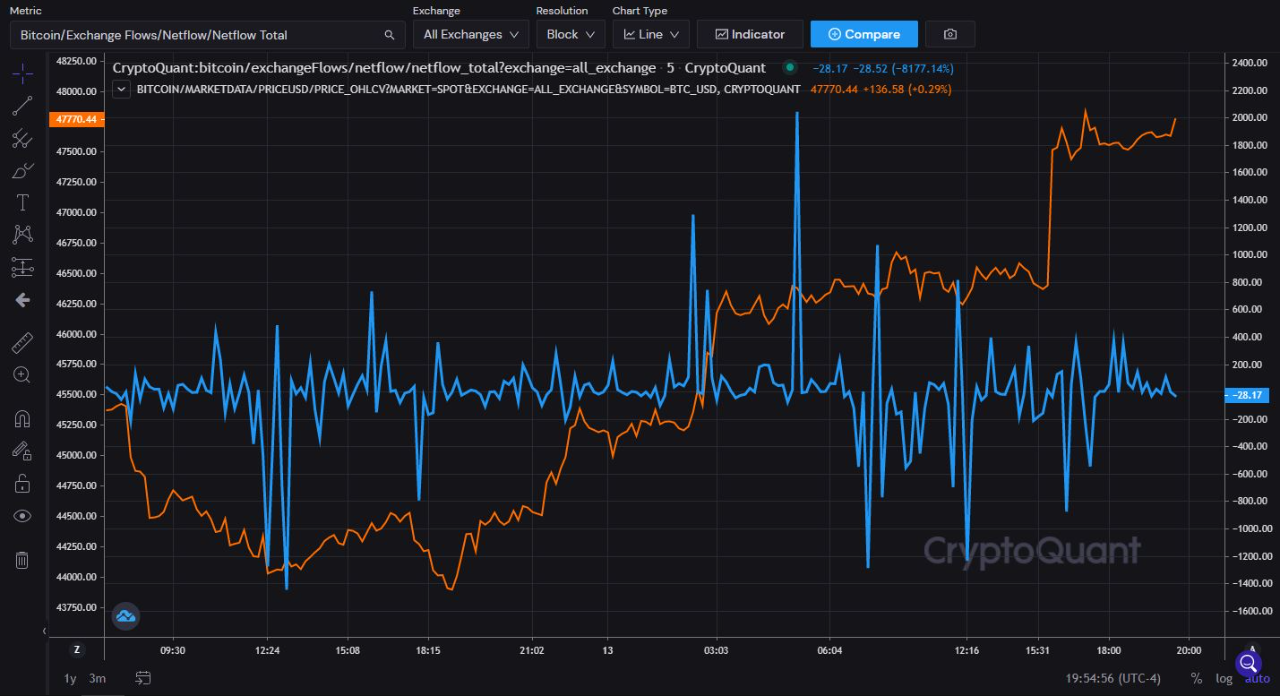Select the text annotation tool
The height and width of the screenshot is (696, 1280).
21,202
